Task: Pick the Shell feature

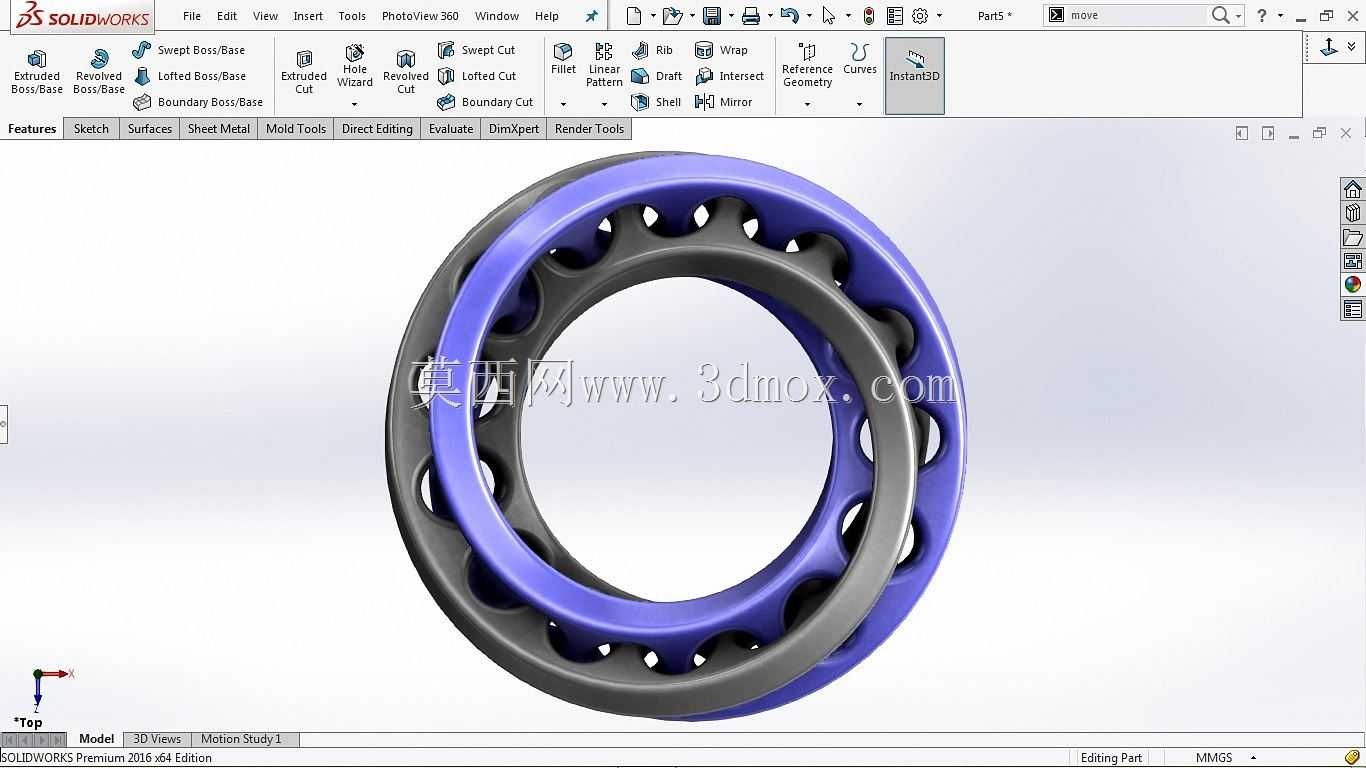Action: [657, 102]
